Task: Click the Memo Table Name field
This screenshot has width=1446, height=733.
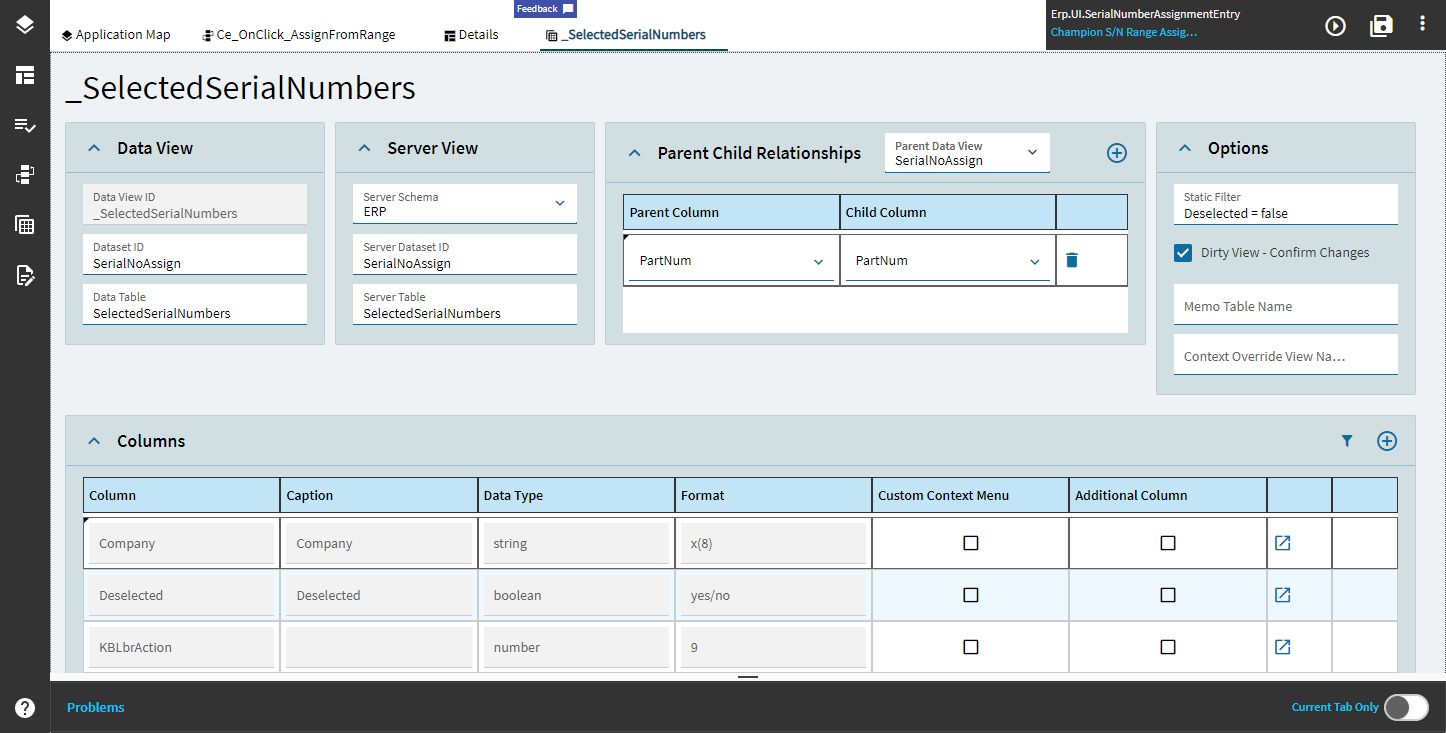Action: click(x=1285, y=306)
